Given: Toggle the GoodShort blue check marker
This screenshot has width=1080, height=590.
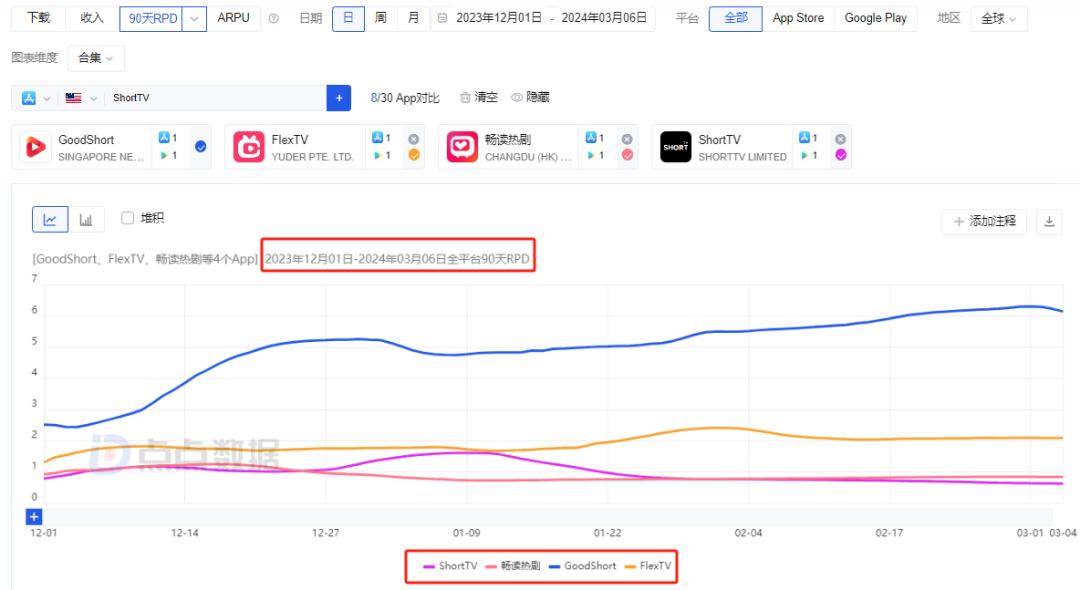Looking at the screenshot, I should (x=200, y=146).
